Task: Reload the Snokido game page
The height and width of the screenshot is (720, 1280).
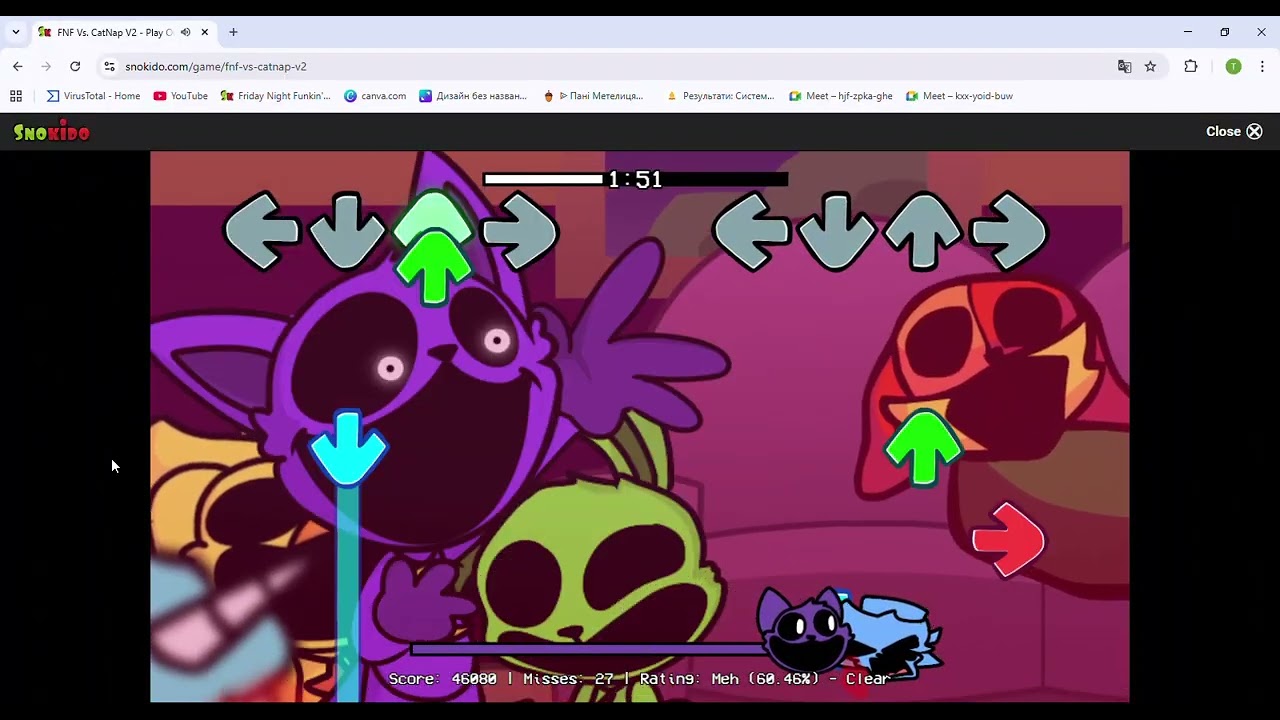Action: 75,66
